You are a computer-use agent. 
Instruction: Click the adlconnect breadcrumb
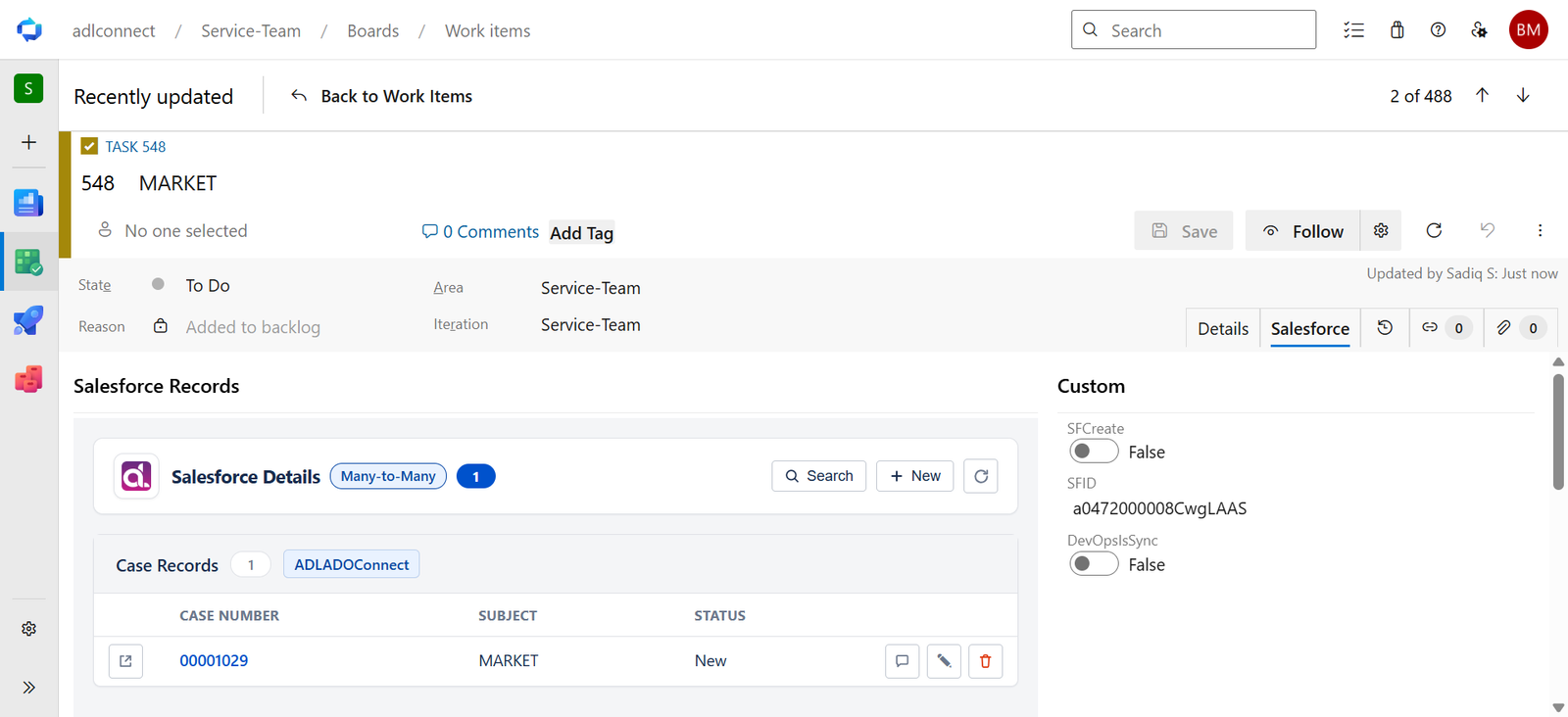coord(114,30)
